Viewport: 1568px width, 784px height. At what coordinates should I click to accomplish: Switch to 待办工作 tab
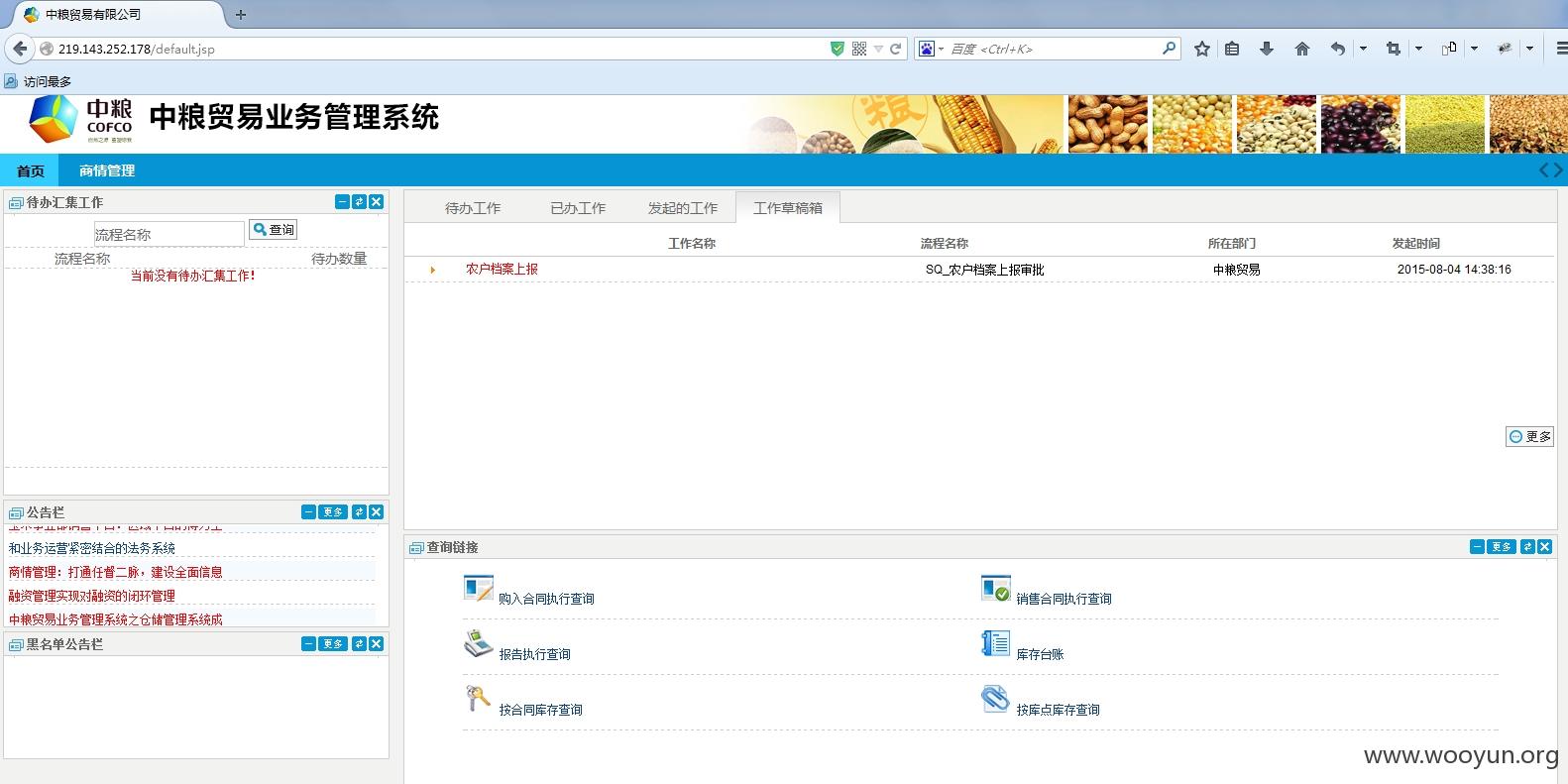click(473, 208)
